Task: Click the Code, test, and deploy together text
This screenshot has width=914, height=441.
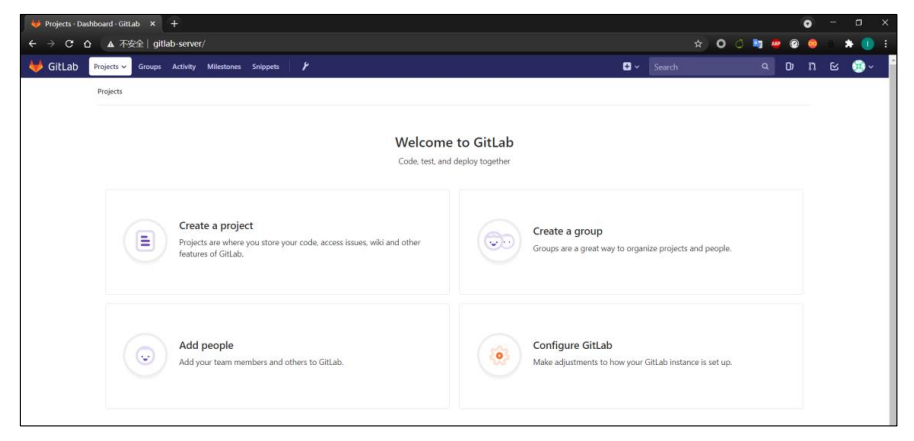Action: tap(454, 161)
